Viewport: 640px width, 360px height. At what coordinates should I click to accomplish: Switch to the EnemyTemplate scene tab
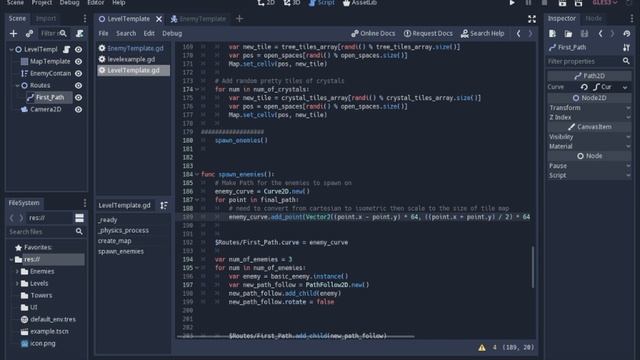pyautogui.click(x=198, y=19)
